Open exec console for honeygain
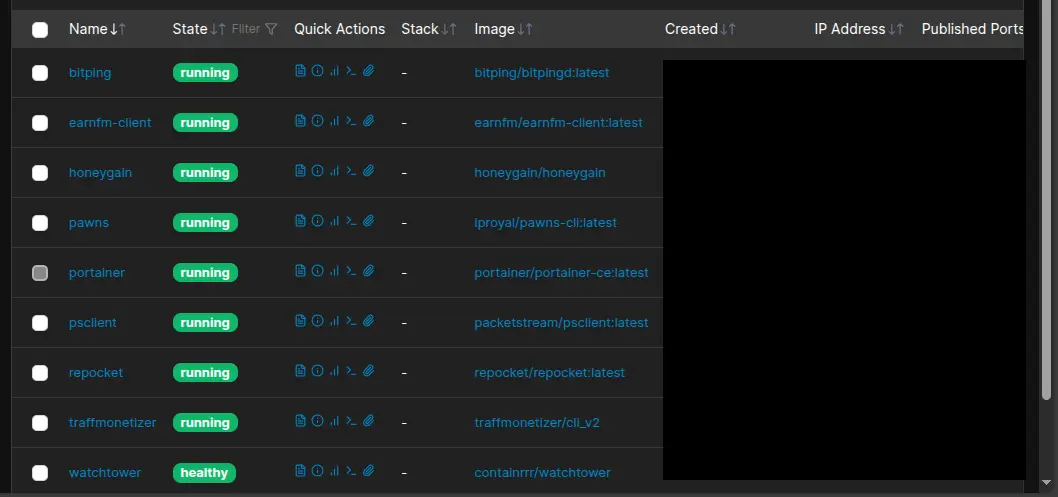Viewport: 1058px width, 497px height. [351, 171]
